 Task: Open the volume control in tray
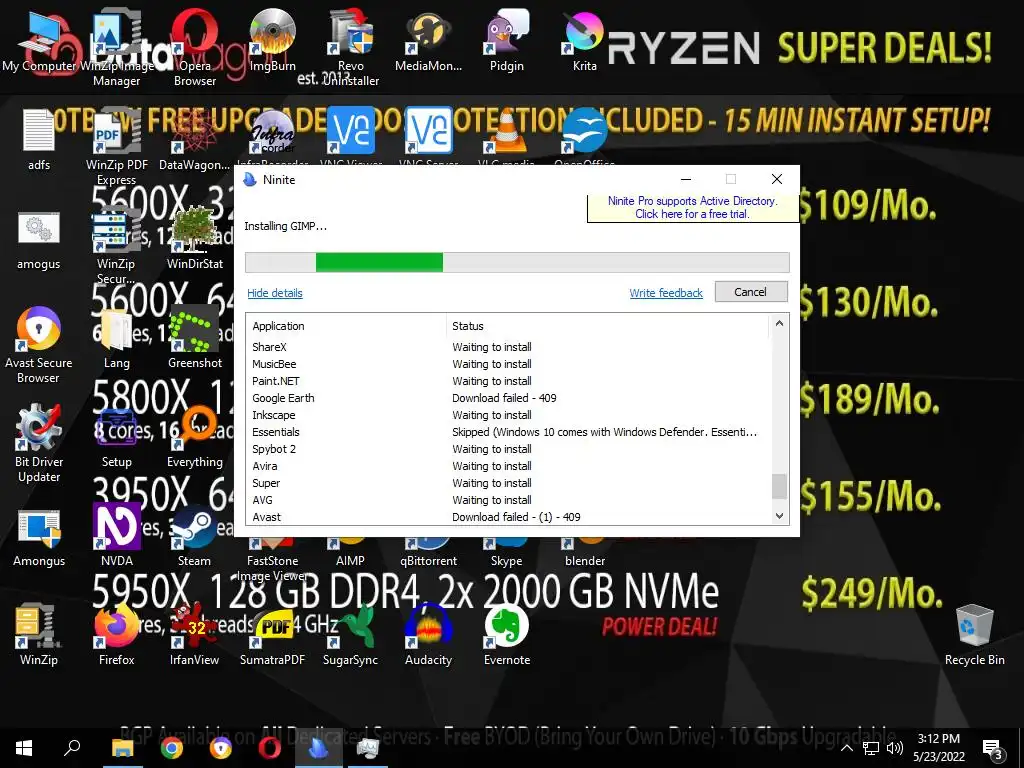point(895,748)
